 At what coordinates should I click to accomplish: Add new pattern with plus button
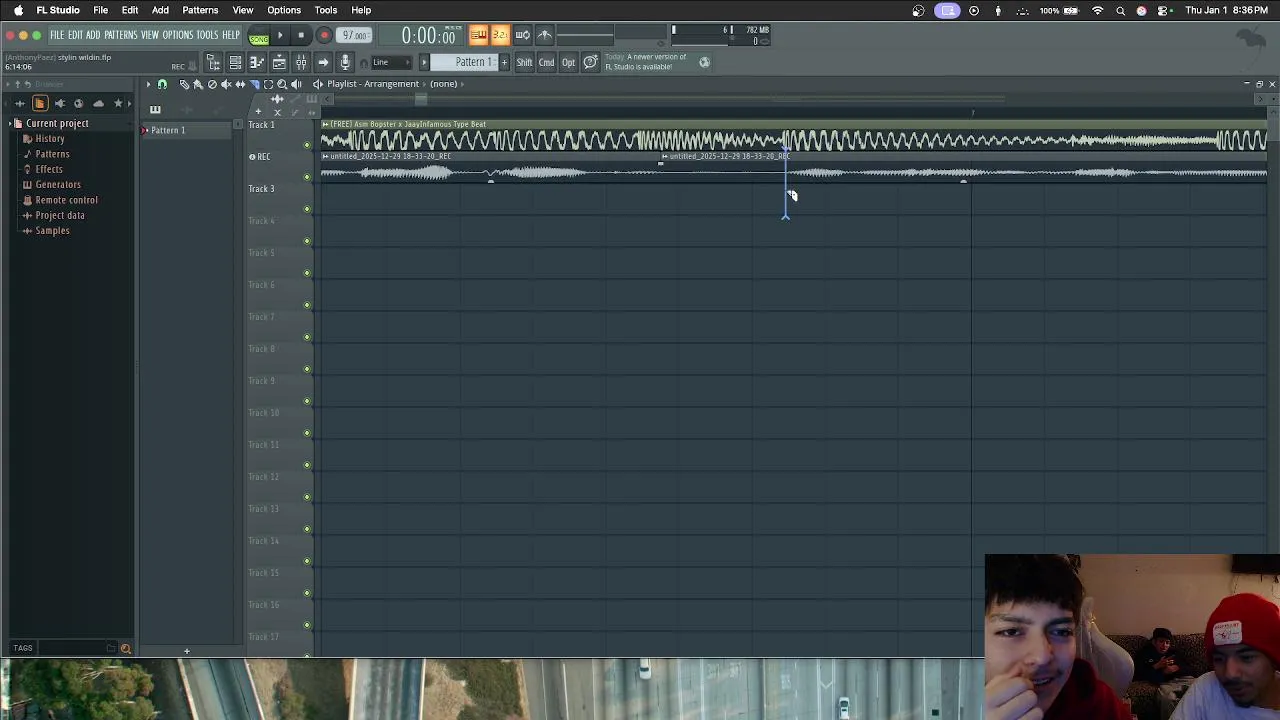pos(505,62)
